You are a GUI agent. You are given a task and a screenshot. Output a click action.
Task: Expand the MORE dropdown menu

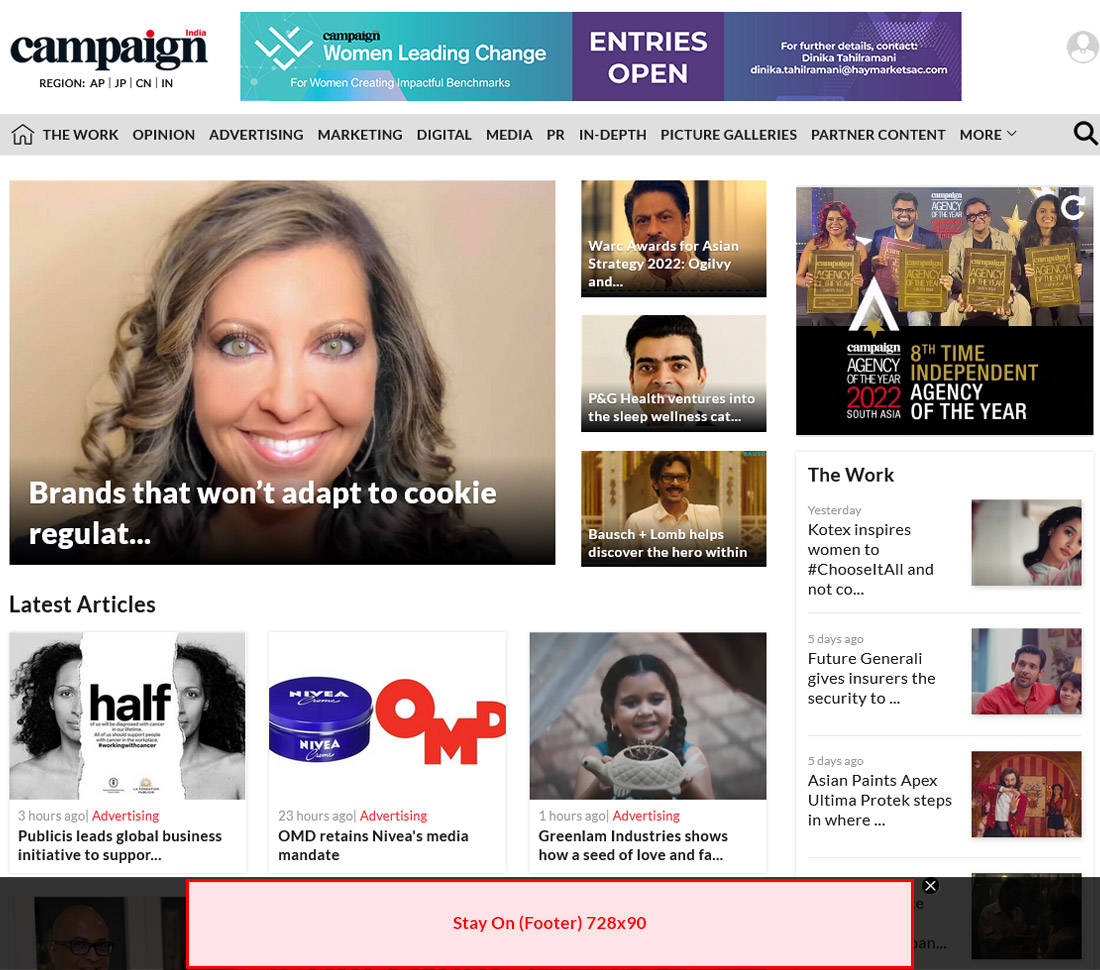(988, 135)
